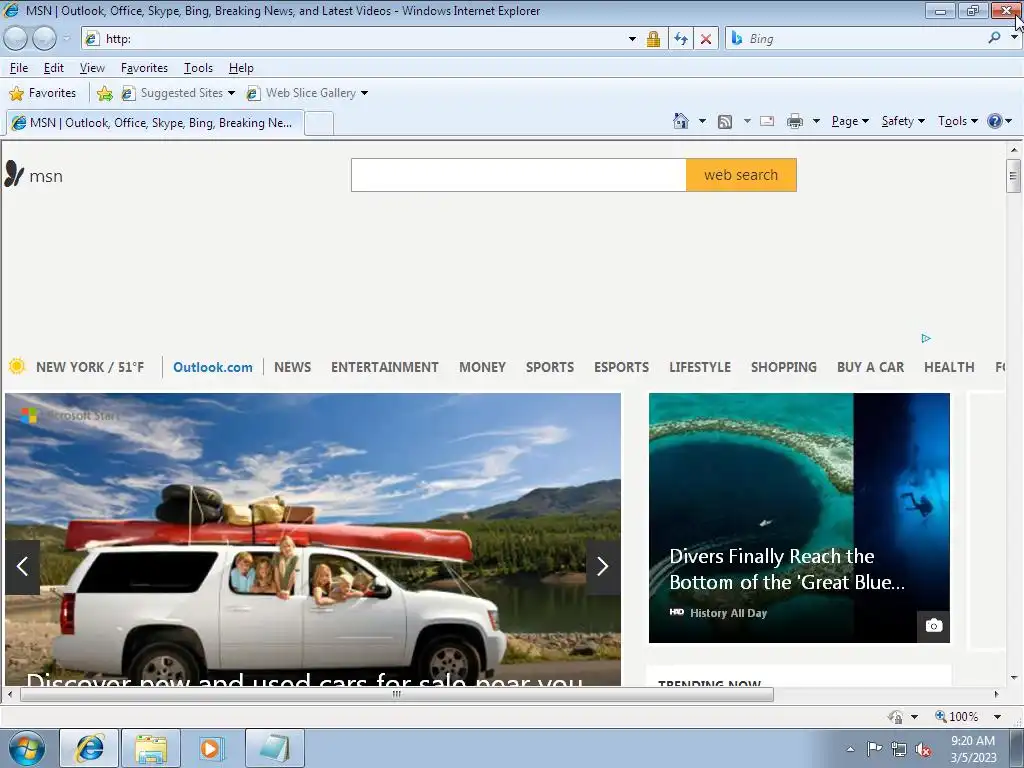This screenshot has width=1024, height=768.
Task: Open the Page command menu
Action: click(x=850, y=121)
